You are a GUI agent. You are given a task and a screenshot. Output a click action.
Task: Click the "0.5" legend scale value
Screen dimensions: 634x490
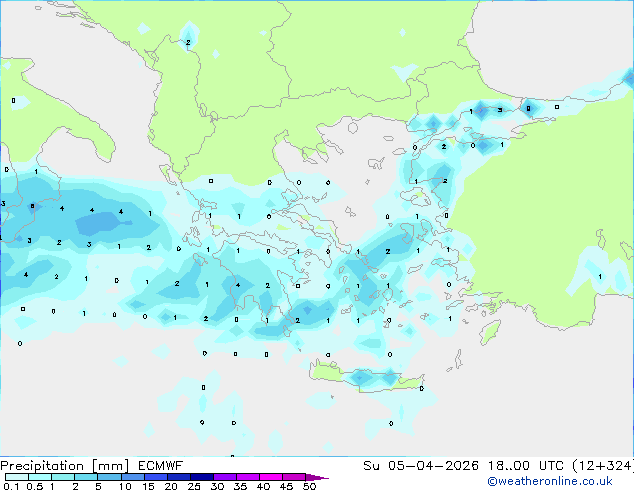35,486
